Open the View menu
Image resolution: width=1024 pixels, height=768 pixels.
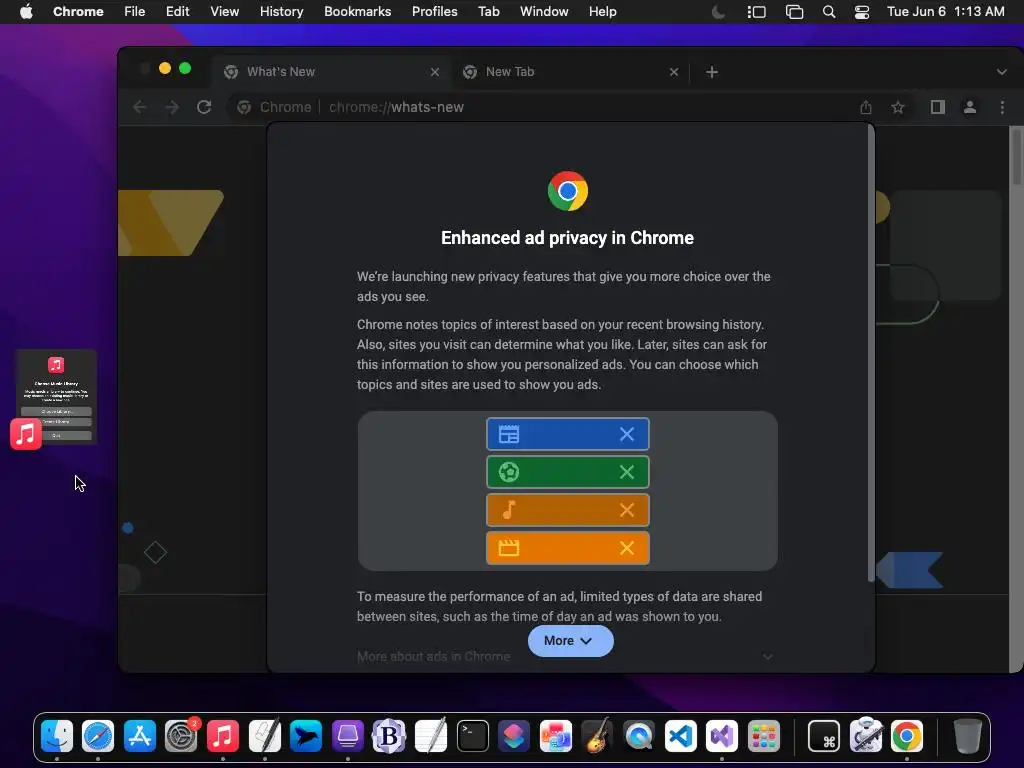coord(224,12)
